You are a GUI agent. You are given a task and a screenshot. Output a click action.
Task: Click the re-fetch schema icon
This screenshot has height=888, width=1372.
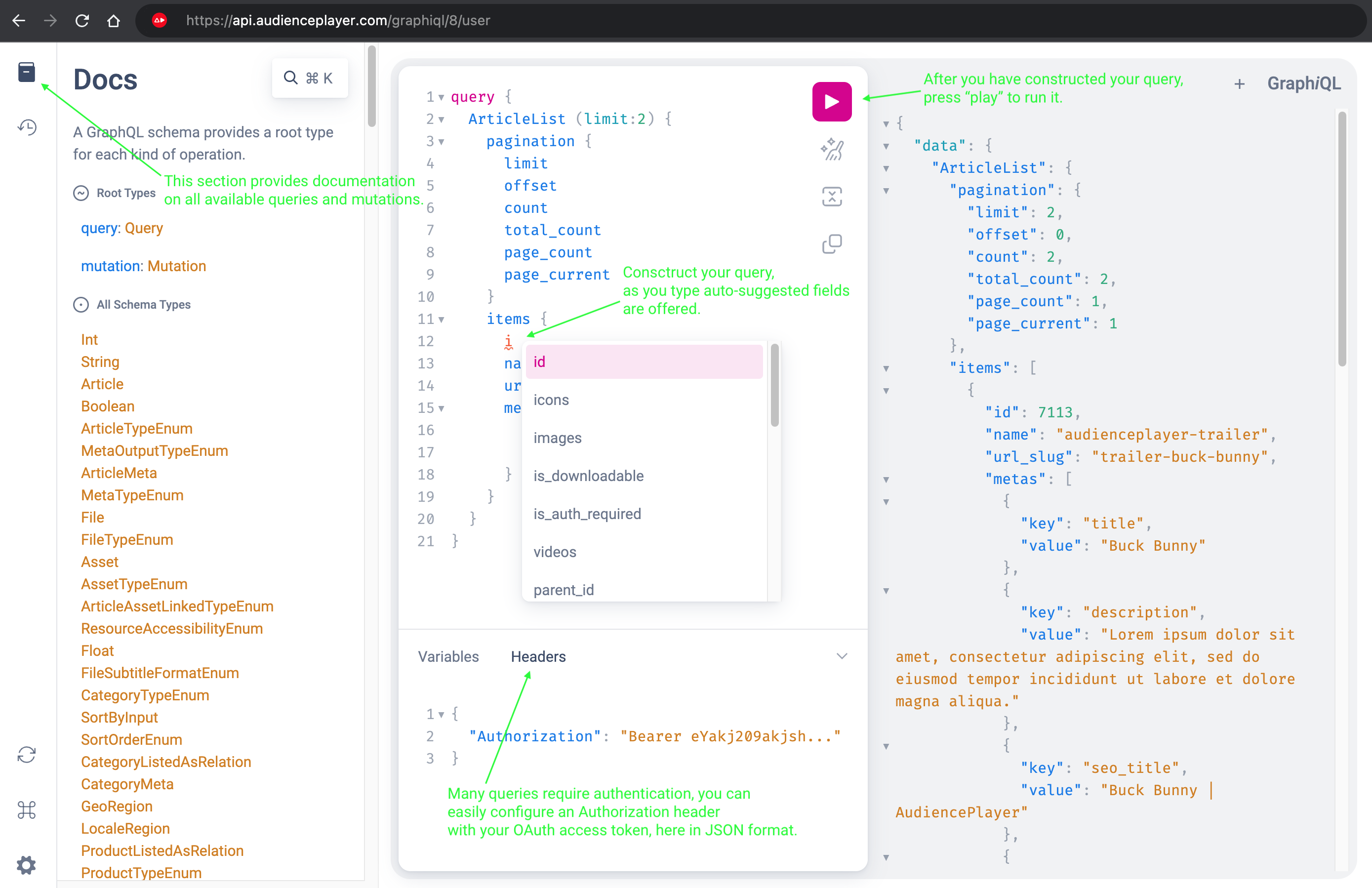pos(27,755)
